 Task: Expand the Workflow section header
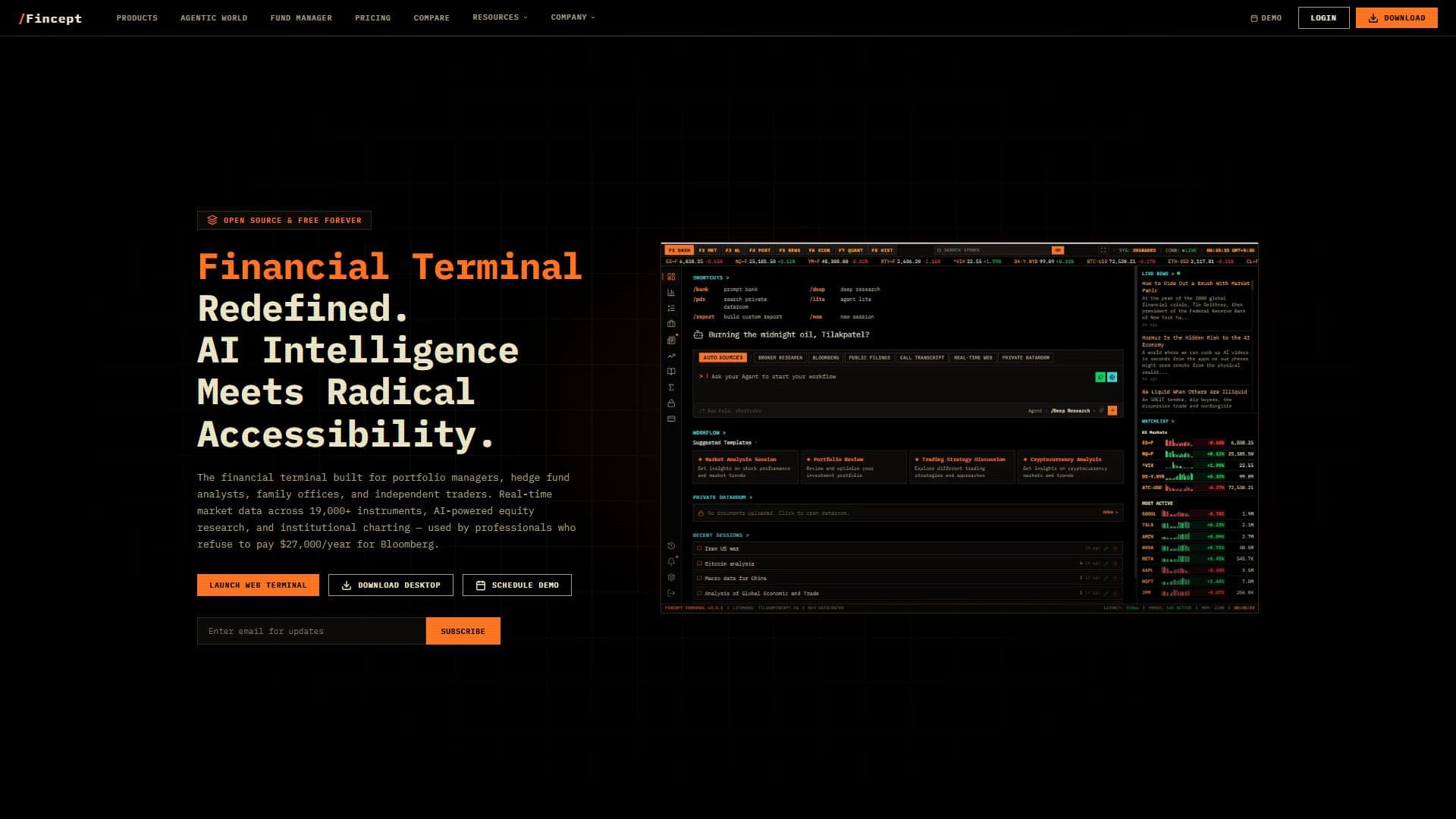click(x=708, y=432)
